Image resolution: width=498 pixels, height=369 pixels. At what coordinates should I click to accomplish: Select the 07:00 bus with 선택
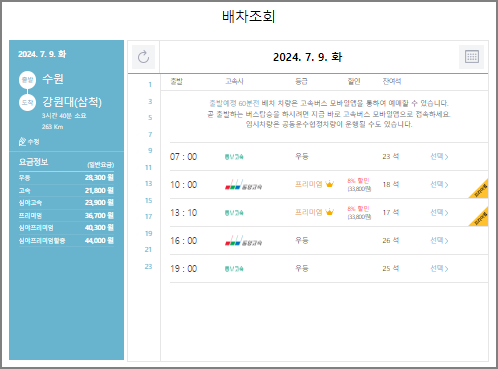[439, 156]
